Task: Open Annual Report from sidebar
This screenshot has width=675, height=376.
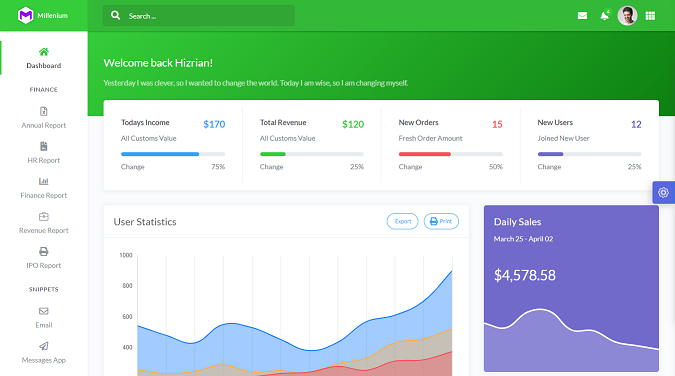Action: [43, 118]
